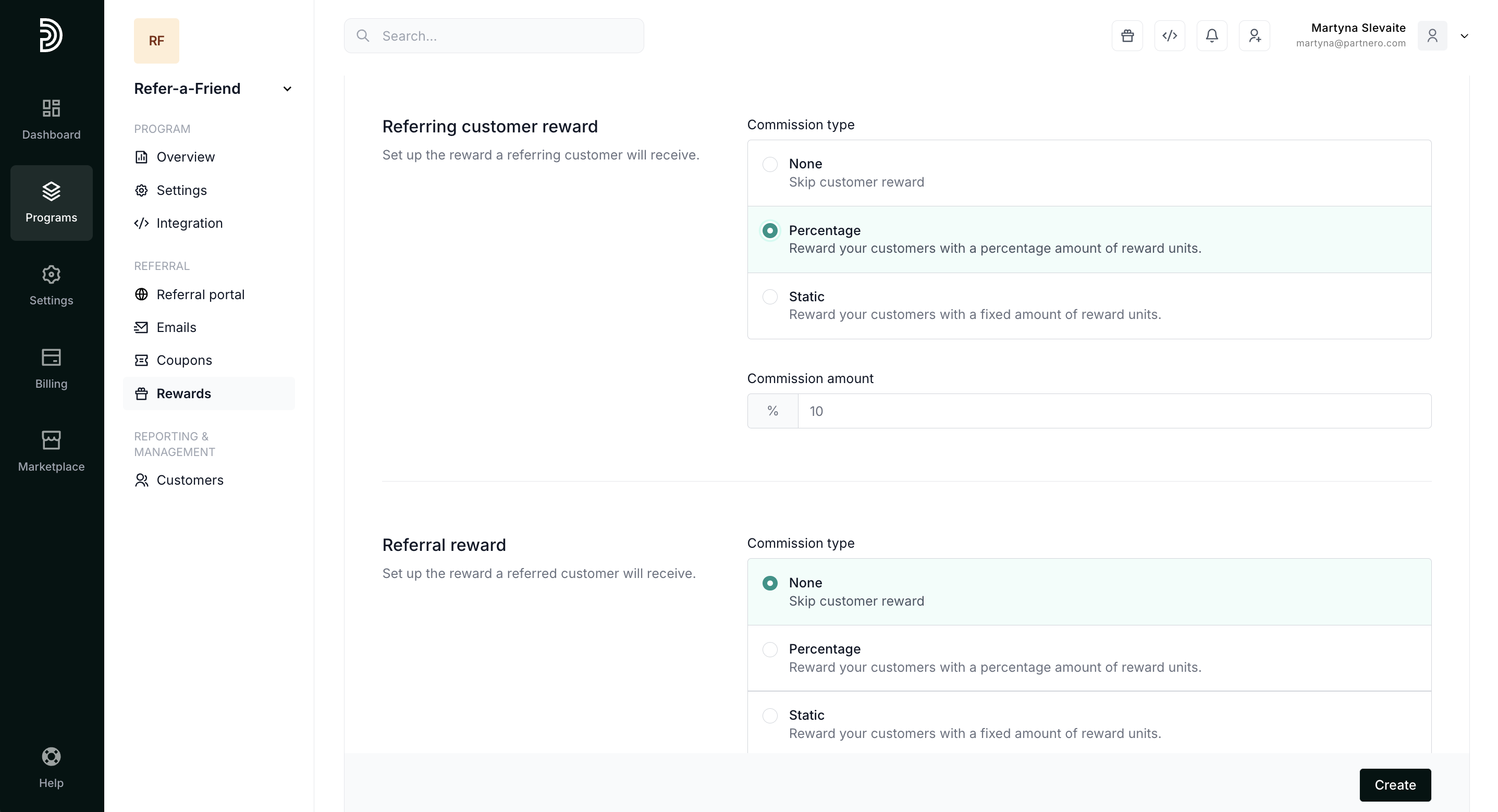This screenshot has width=1498, height=812.
Task: Click the add user icon in header
Action: 1255,36
